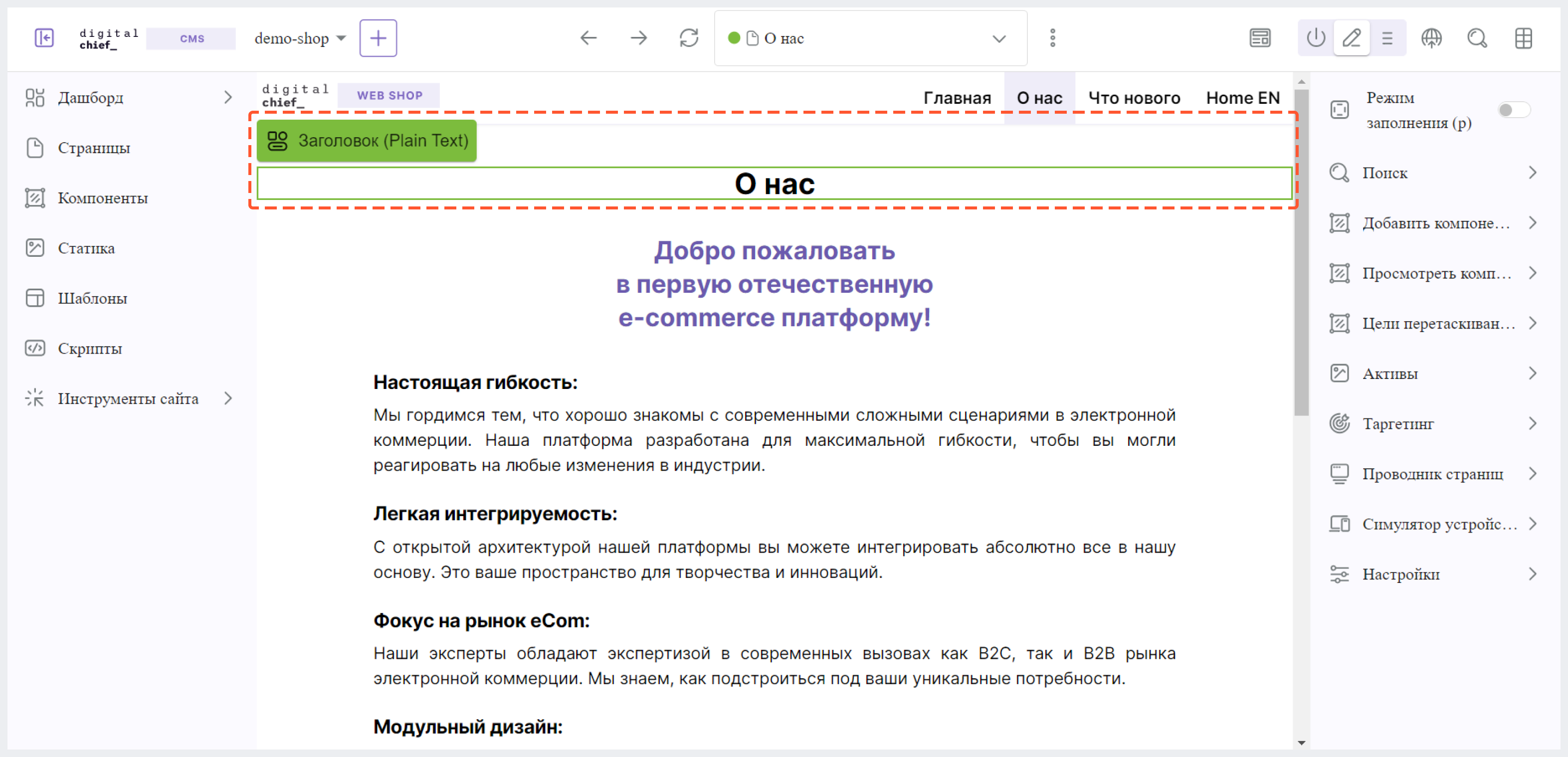Click the Таргетинг target icon
The height and width of the screenshot is (757, 1568).
(1339, 423)
